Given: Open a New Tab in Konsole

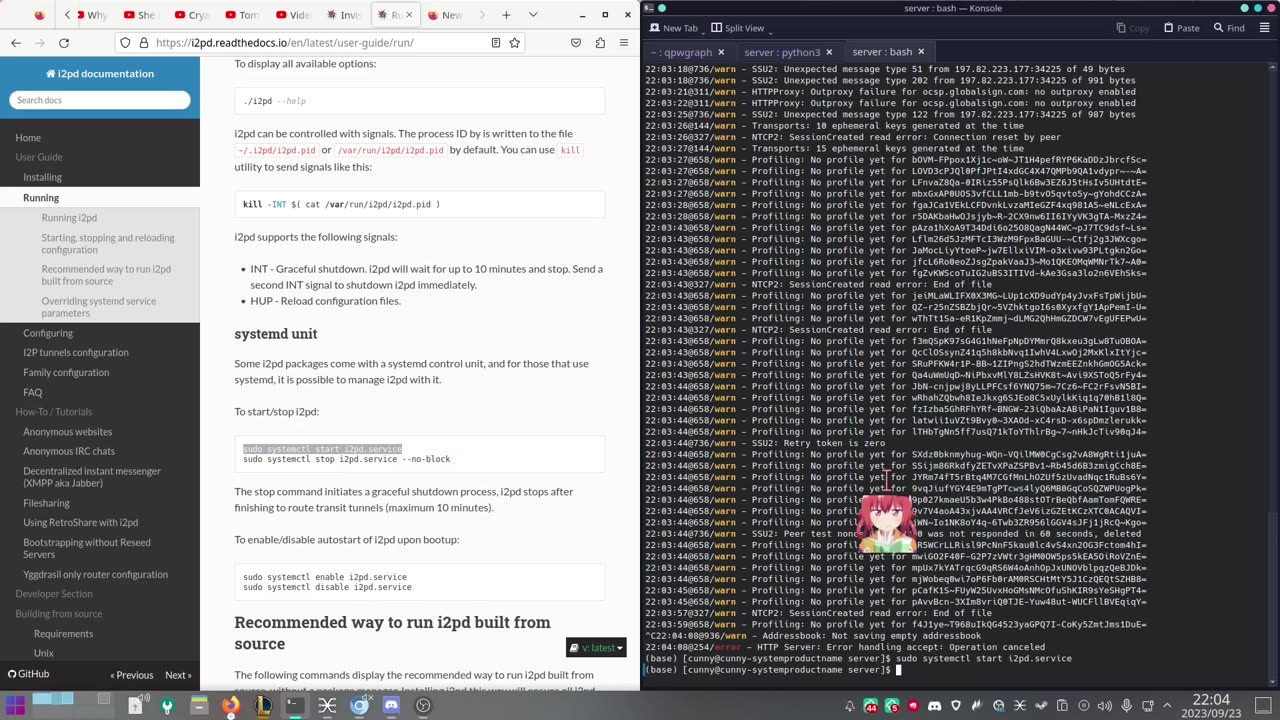Looking at the screenshot, I should (673, 28).
